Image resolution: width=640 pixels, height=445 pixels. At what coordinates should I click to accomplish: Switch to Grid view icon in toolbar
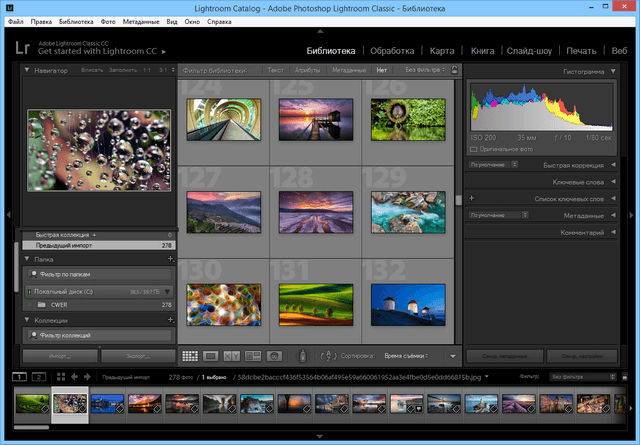190,355
